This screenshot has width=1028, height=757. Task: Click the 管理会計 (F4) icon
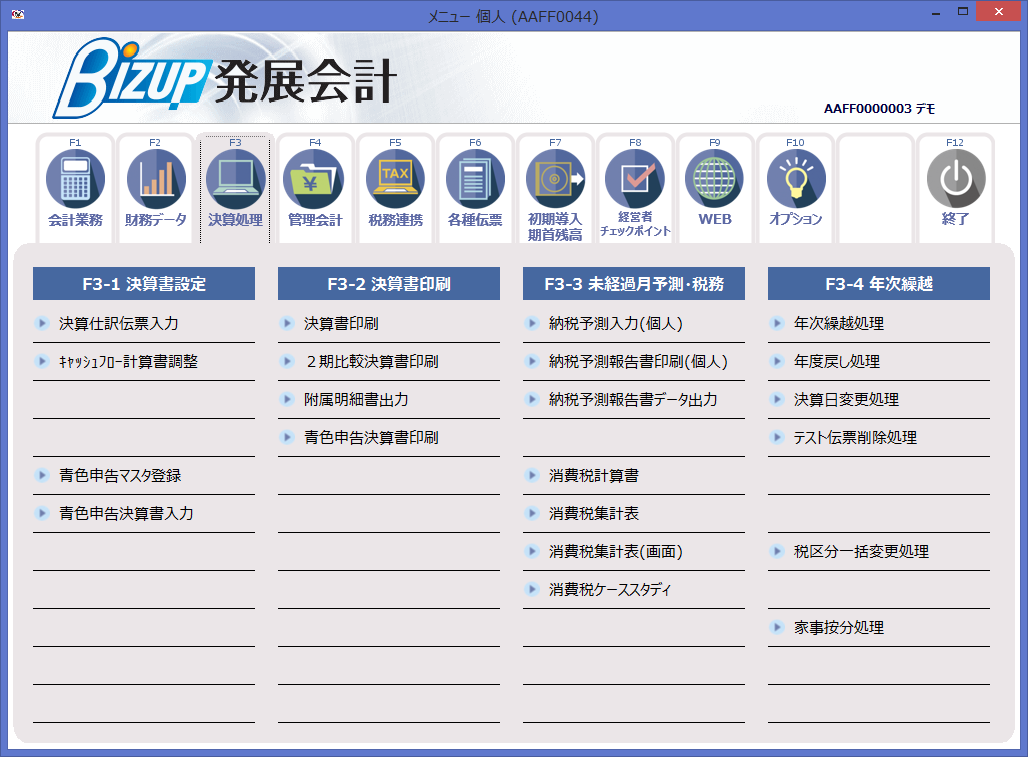coord(316,185)
